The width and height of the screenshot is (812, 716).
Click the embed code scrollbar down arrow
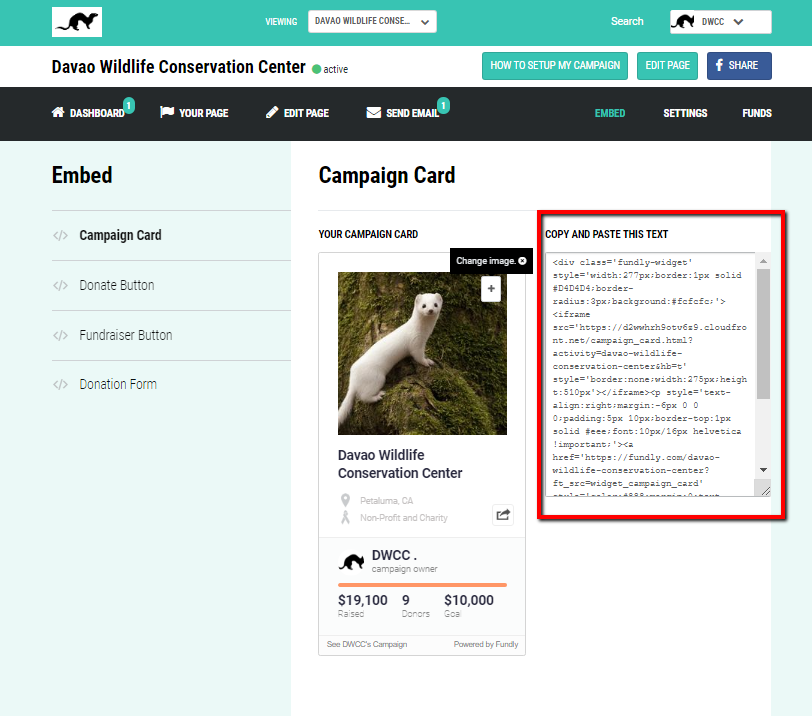tap(763, 470)
